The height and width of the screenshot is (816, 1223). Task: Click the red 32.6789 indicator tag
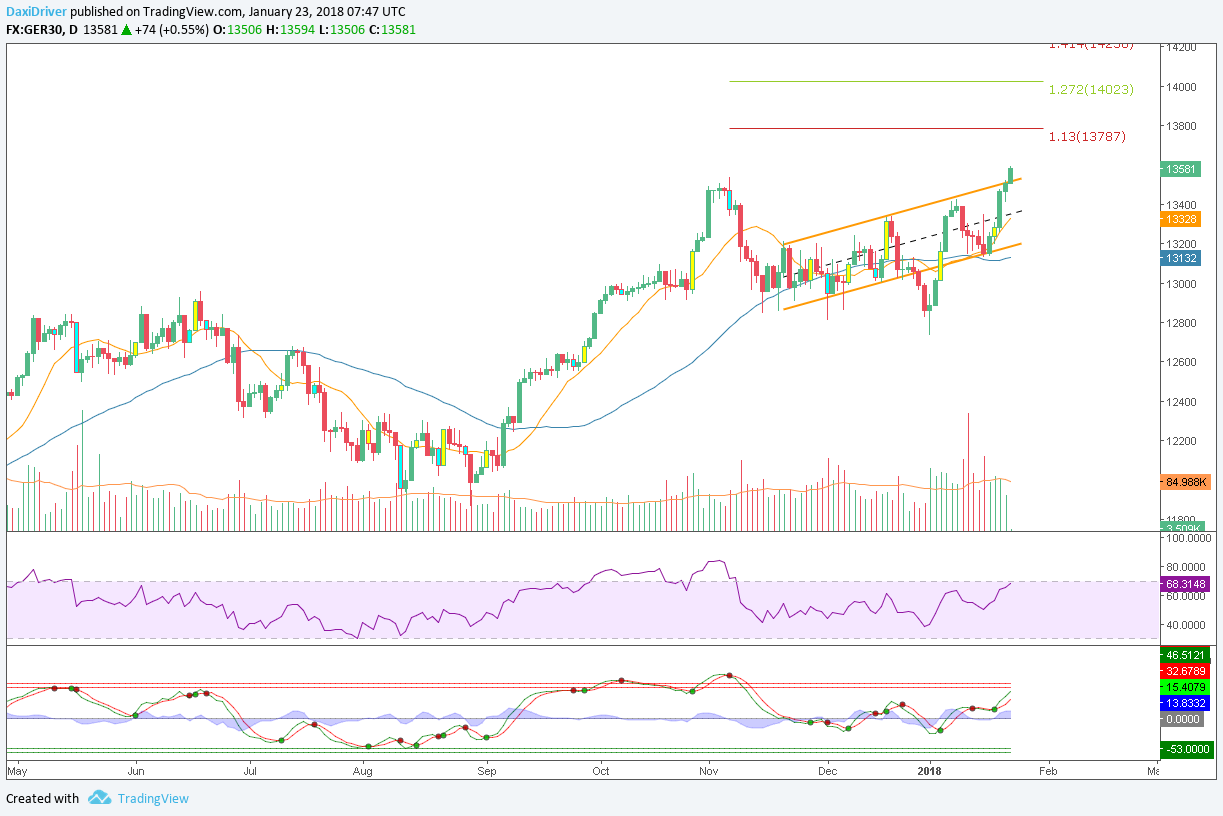1185,671
